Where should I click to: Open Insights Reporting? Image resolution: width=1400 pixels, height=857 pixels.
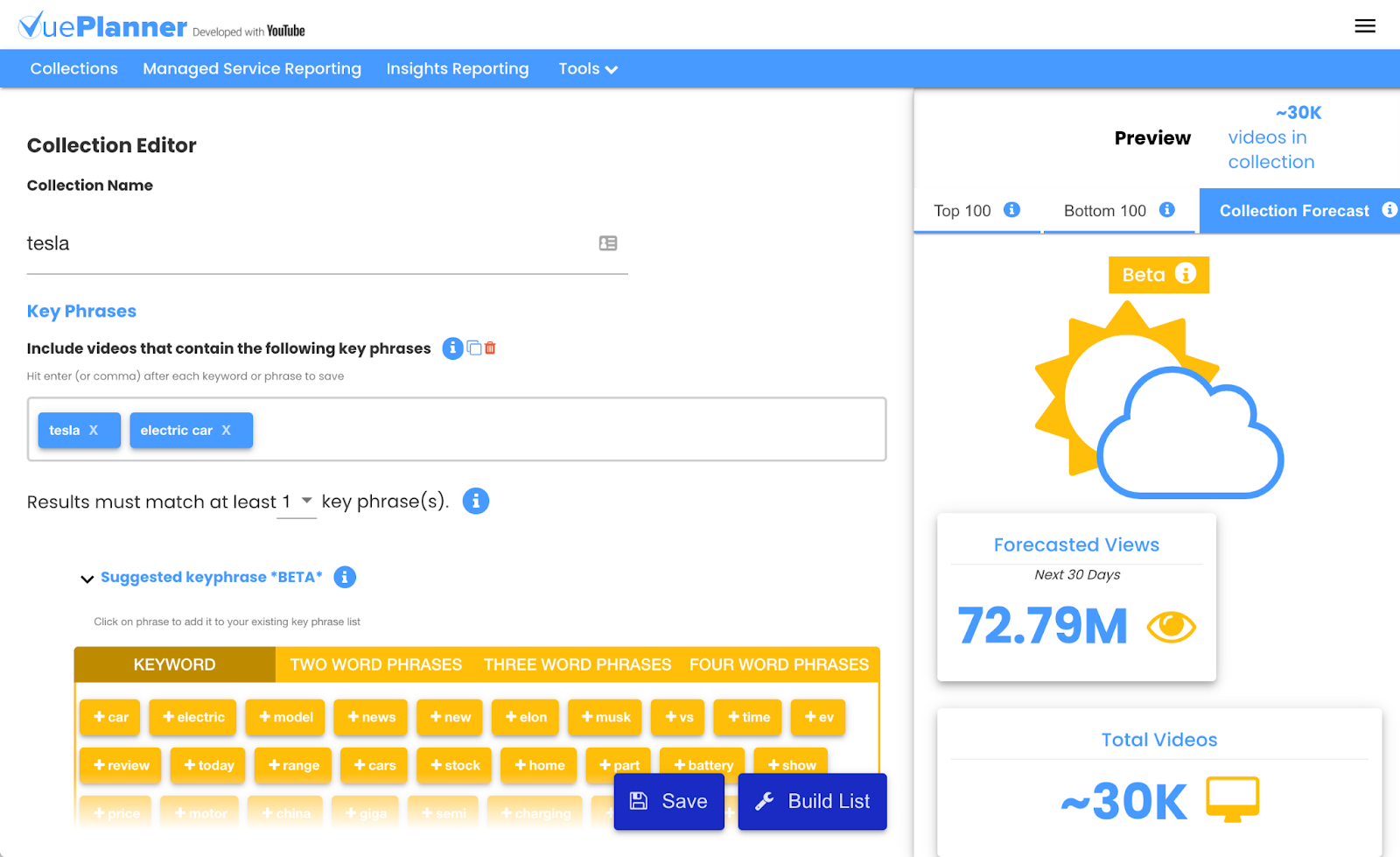(458, 68)
